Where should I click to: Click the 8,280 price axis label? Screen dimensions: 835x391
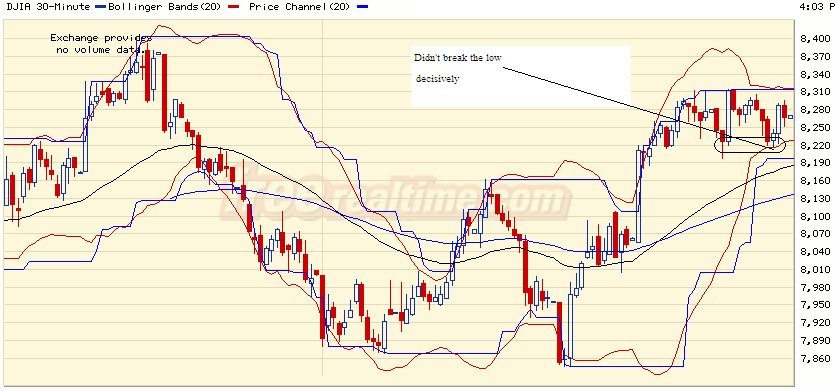(815, 110)
